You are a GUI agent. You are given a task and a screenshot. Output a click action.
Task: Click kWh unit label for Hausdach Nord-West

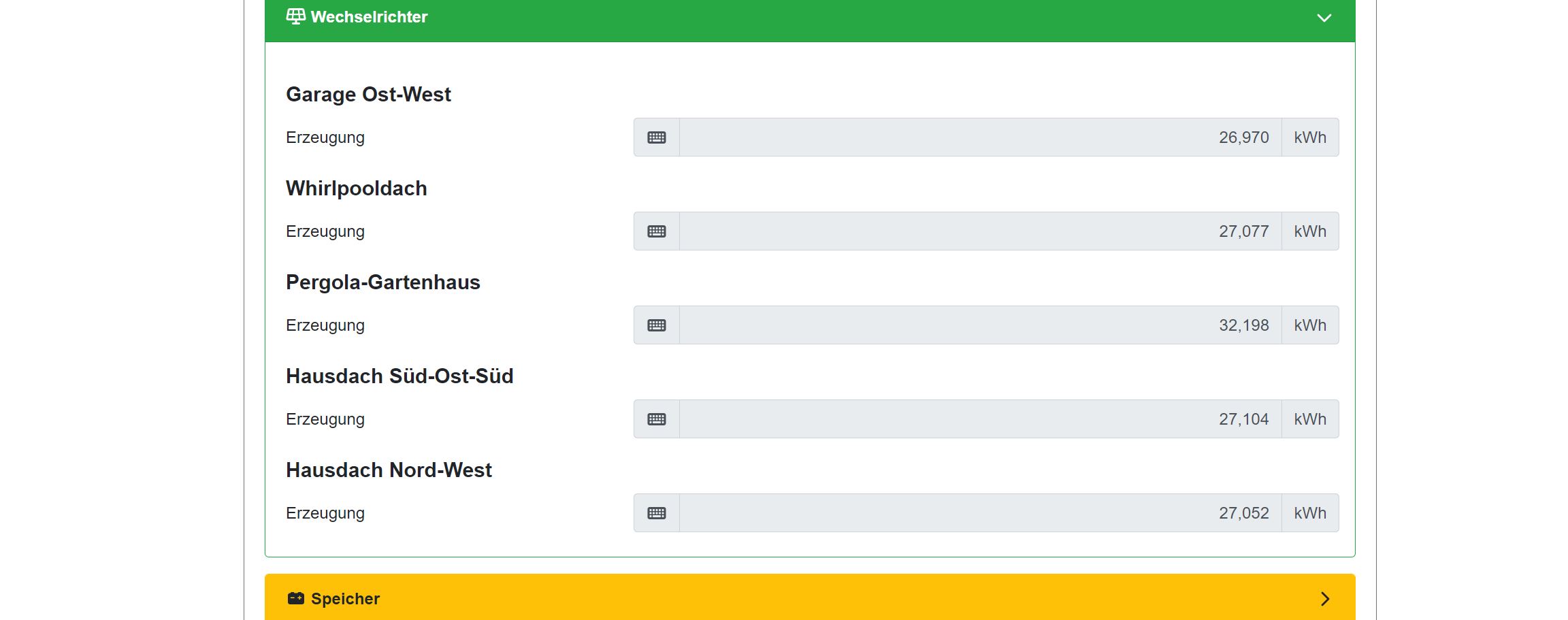click(1310, 513)
